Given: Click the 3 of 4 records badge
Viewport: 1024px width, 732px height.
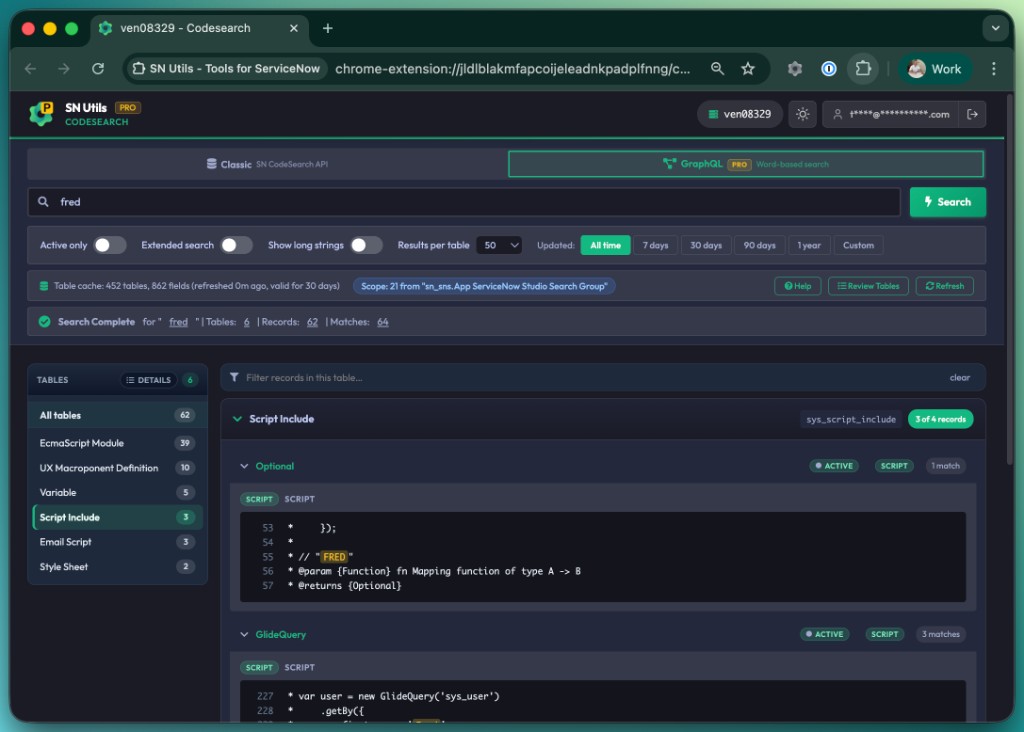Looking at the screenshot, I should point(940,419).
